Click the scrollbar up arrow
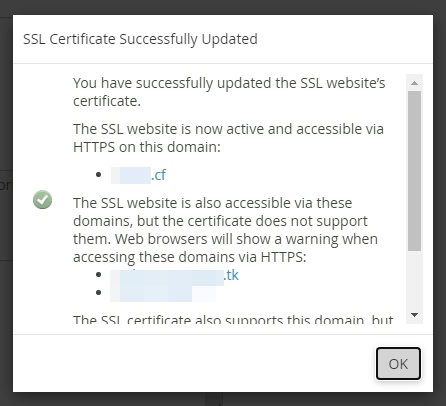Image resolution: width=446 pixels, height=406 pixels. coord(414,83)
